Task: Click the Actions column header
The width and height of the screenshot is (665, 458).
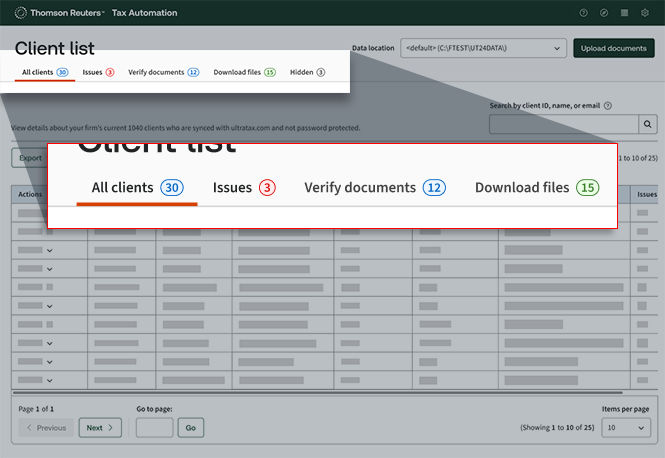Action: click(x=30, y=194)
